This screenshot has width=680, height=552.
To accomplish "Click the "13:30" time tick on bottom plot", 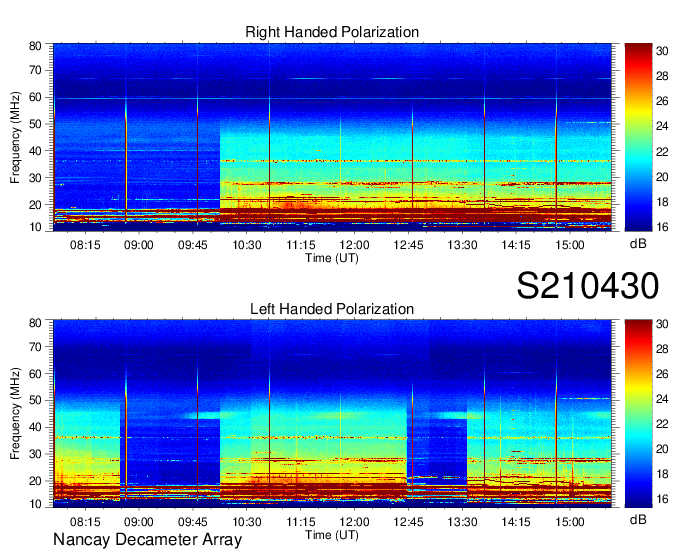I will 462,522.
